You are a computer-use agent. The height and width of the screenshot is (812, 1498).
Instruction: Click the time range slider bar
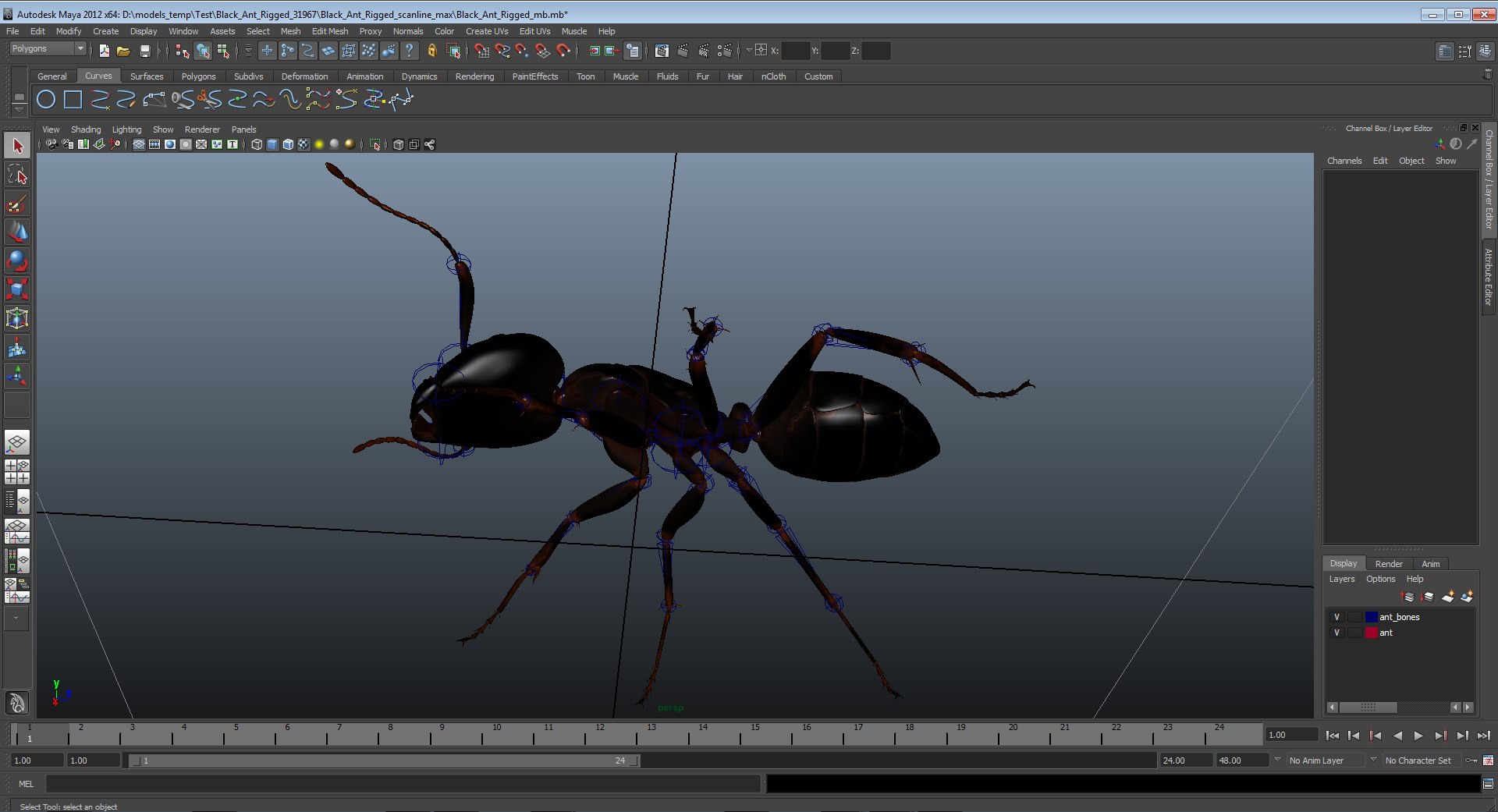[x=385, y=761]
